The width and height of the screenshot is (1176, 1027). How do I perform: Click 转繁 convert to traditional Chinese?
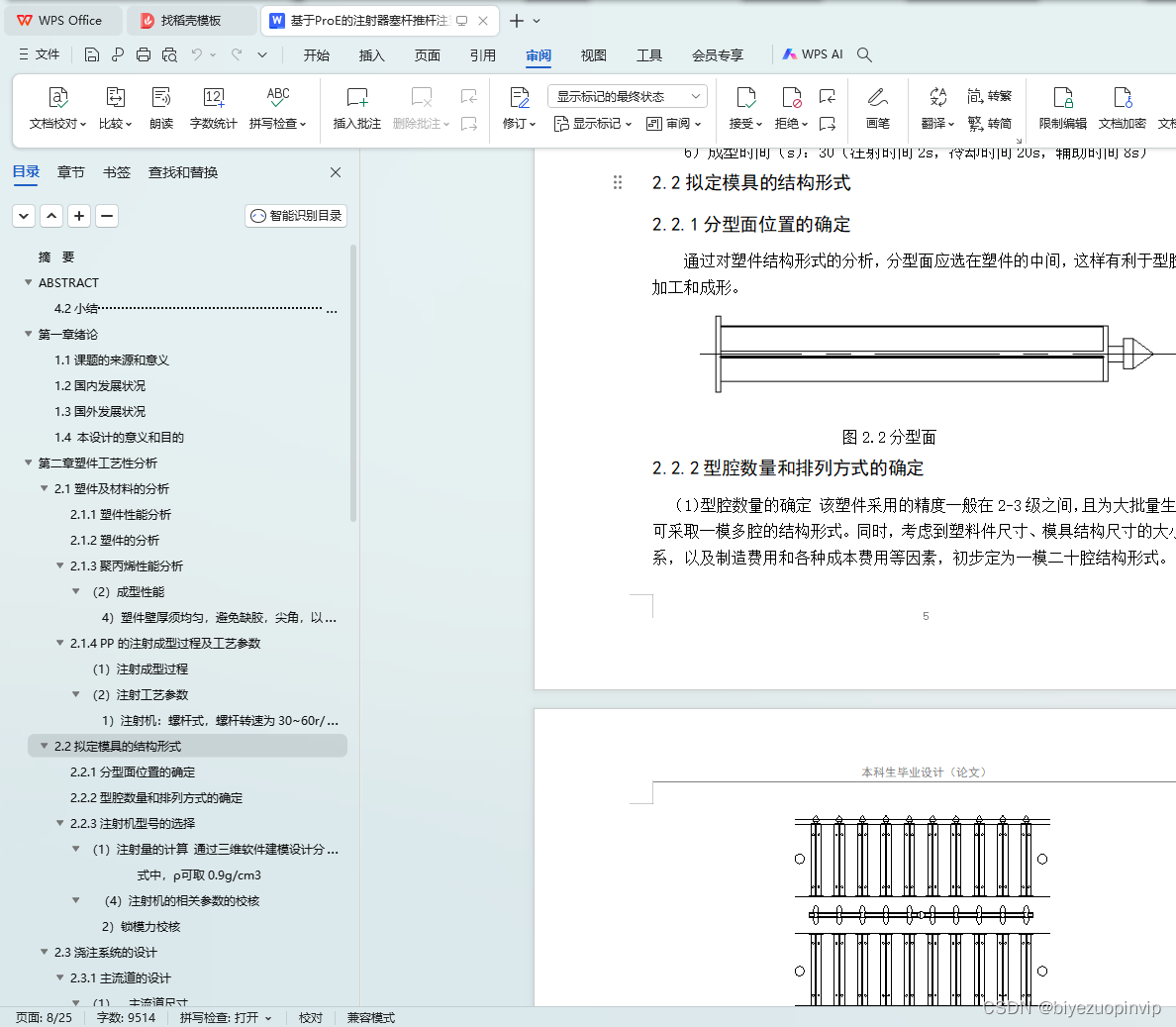tap(989, 96)
